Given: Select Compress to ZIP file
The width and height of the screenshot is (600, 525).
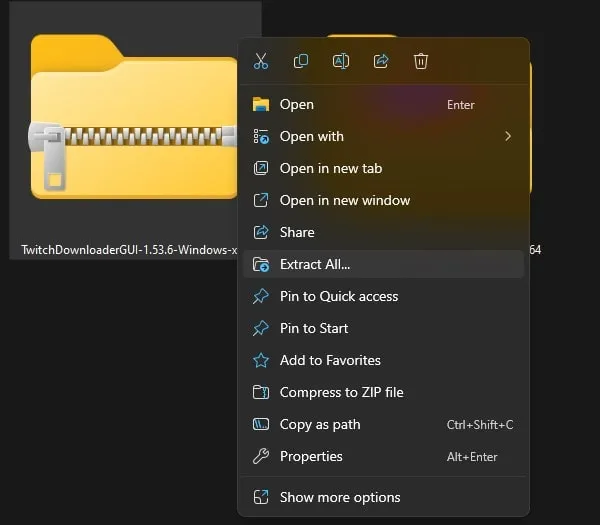Looking at the screenshot, I should pos(383,392).
